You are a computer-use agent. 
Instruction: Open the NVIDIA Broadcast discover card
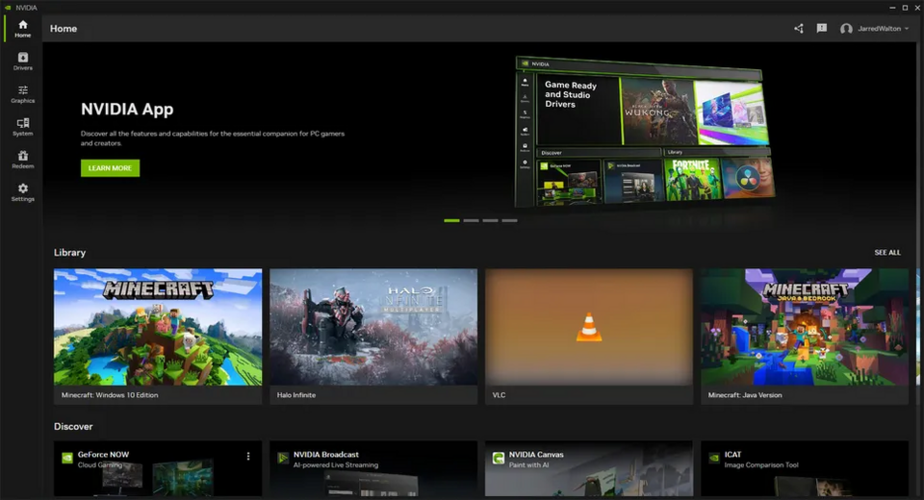pyautogui.click(x=373, y=468)
